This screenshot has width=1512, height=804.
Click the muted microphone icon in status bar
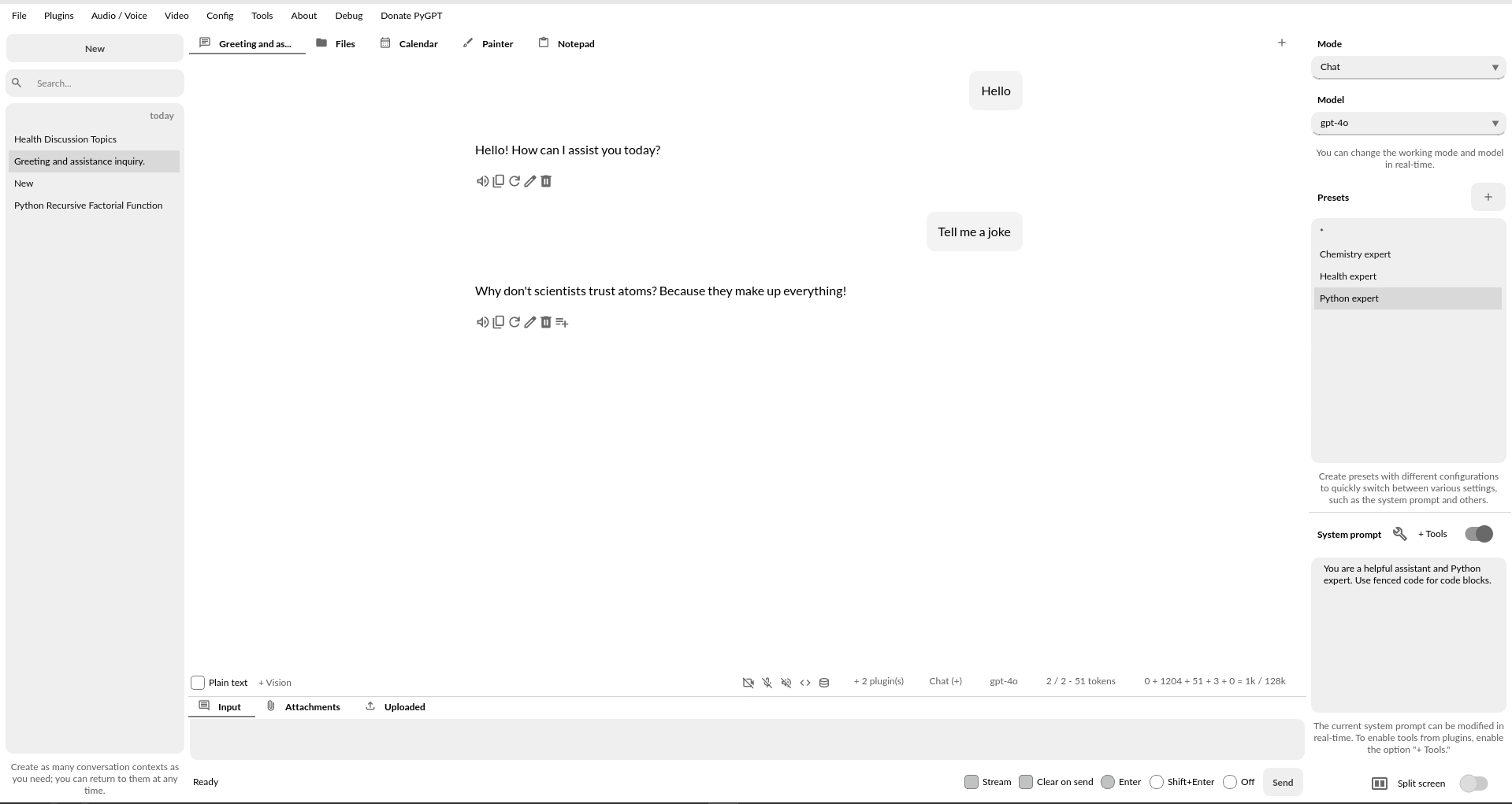[767, 683]
